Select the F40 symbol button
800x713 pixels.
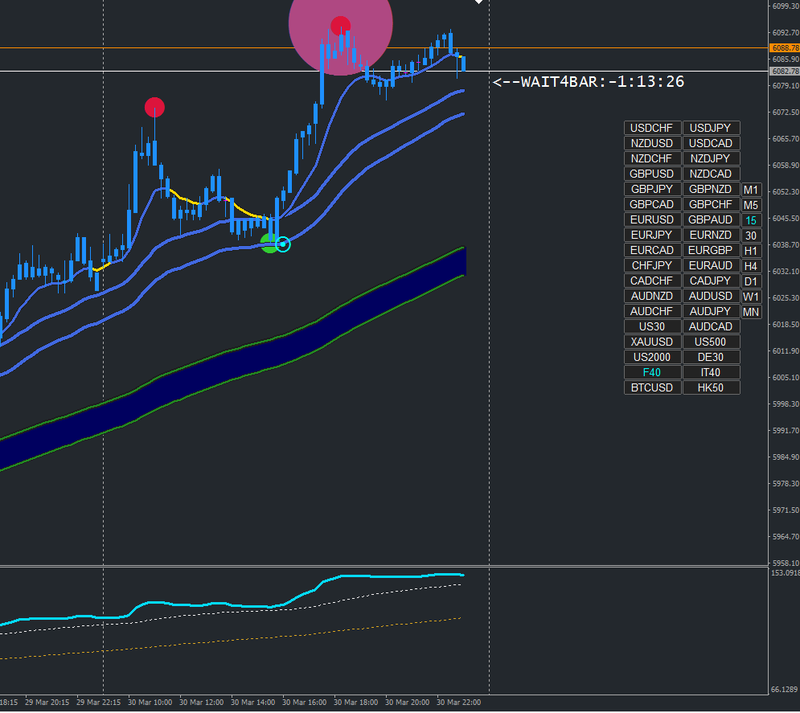[652, 373]
